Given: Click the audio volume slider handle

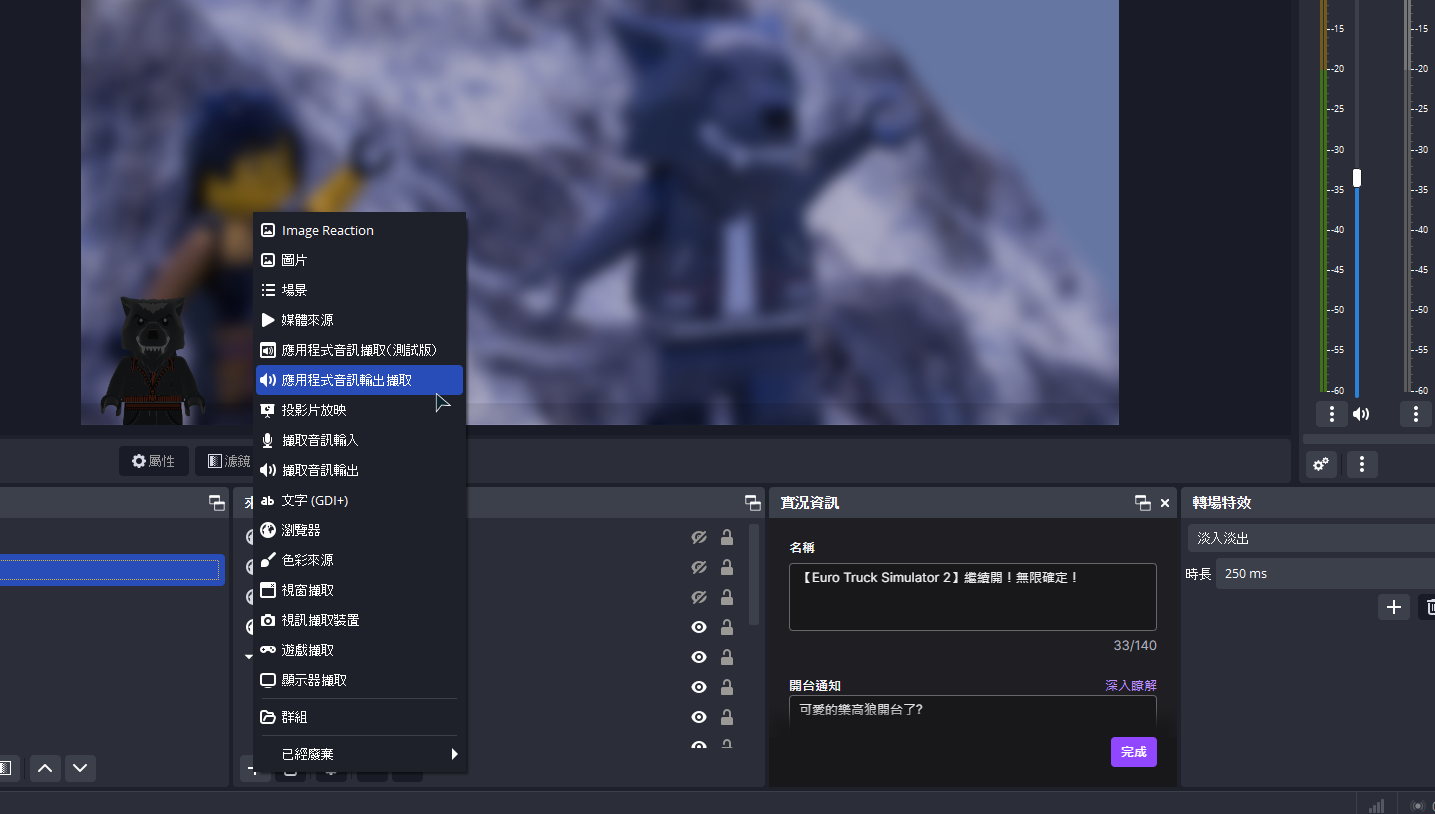Looking at the screenshot, I should click(1357, 178).
